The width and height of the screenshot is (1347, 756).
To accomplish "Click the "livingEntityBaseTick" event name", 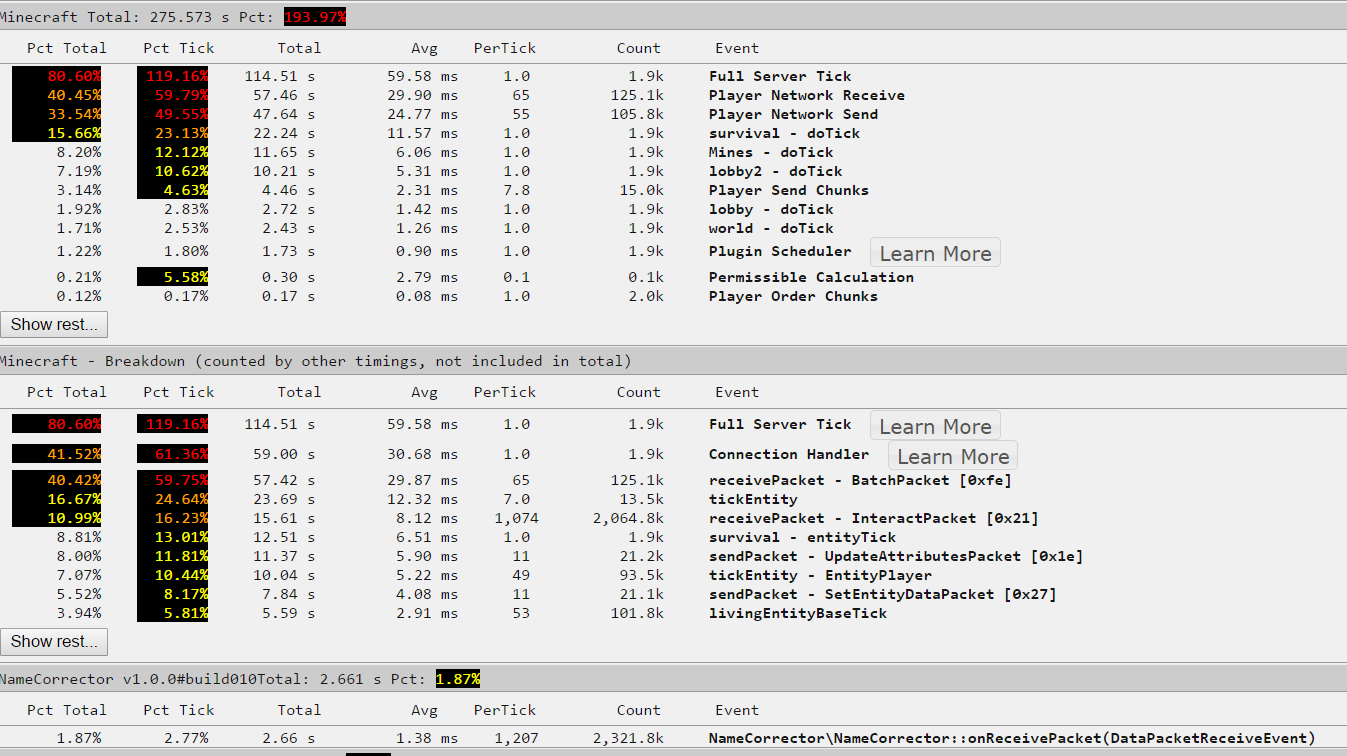I will click(x=798, y=613).
